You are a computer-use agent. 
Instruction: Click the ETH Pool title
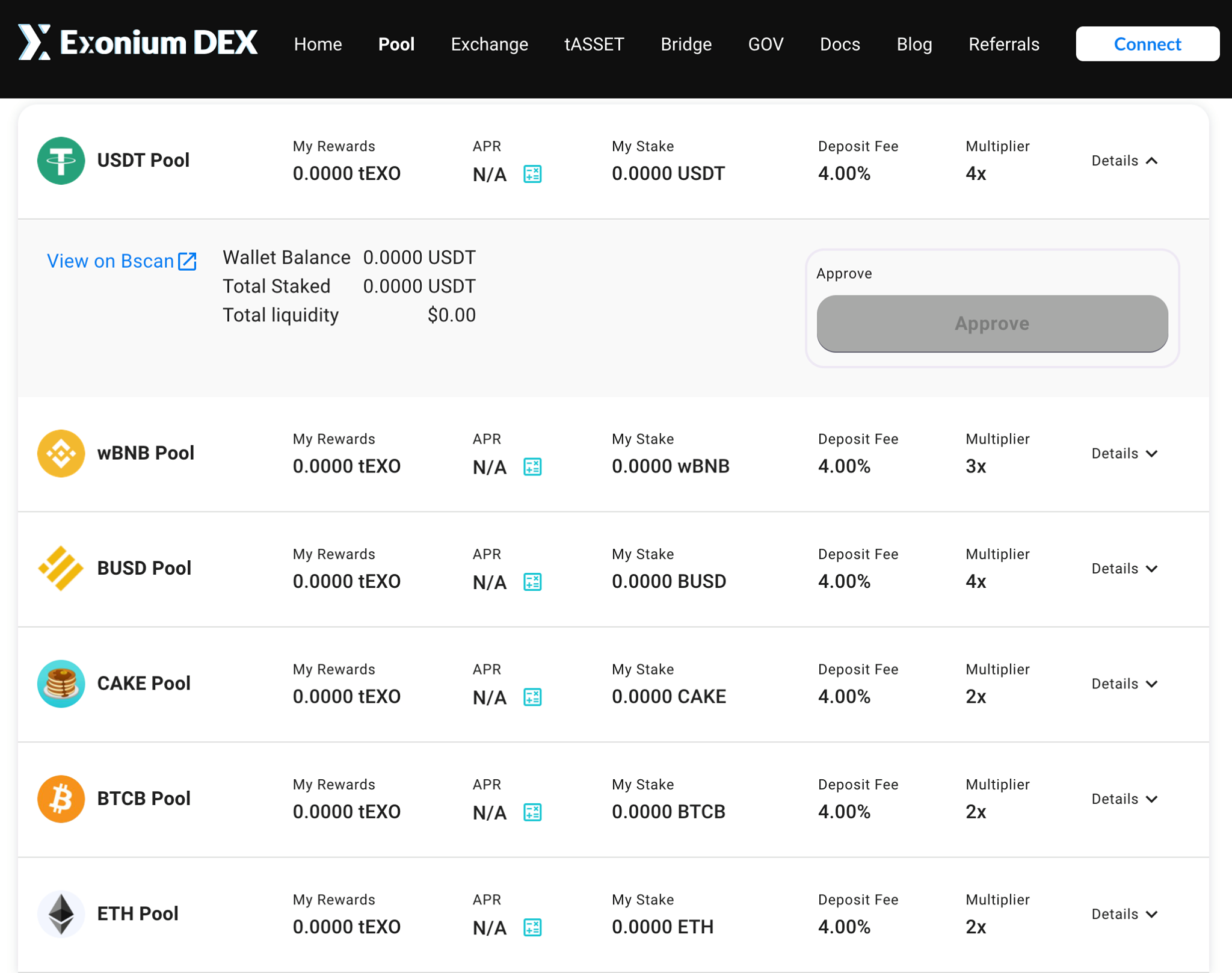138,913
